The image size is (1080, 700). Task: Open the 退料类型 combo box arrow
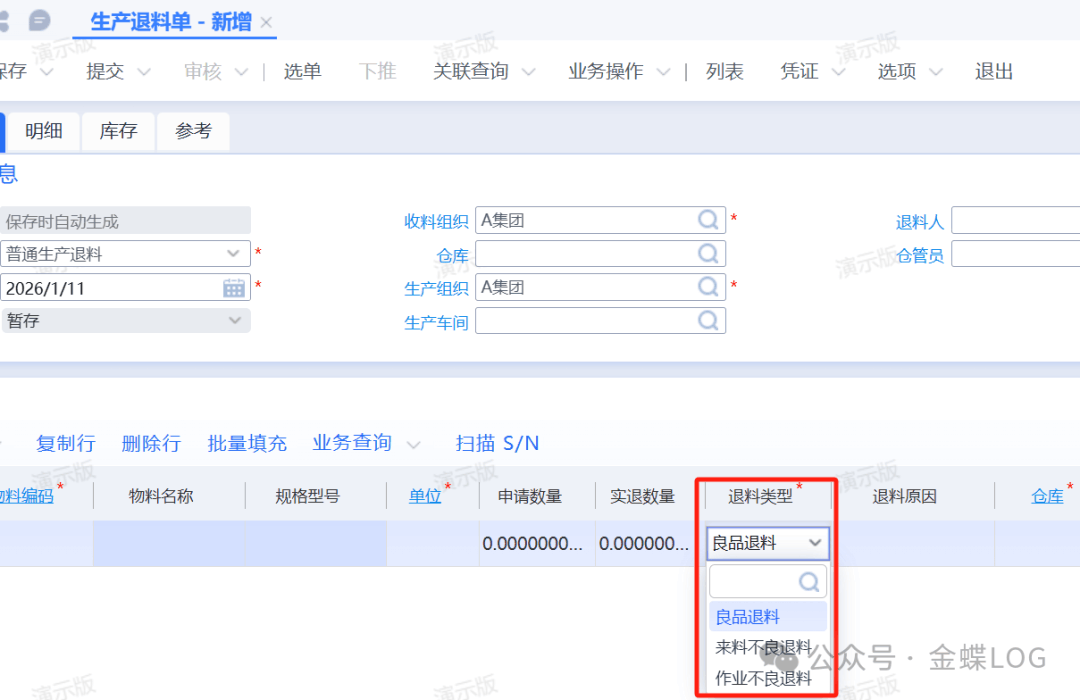(x=815, y=543)
